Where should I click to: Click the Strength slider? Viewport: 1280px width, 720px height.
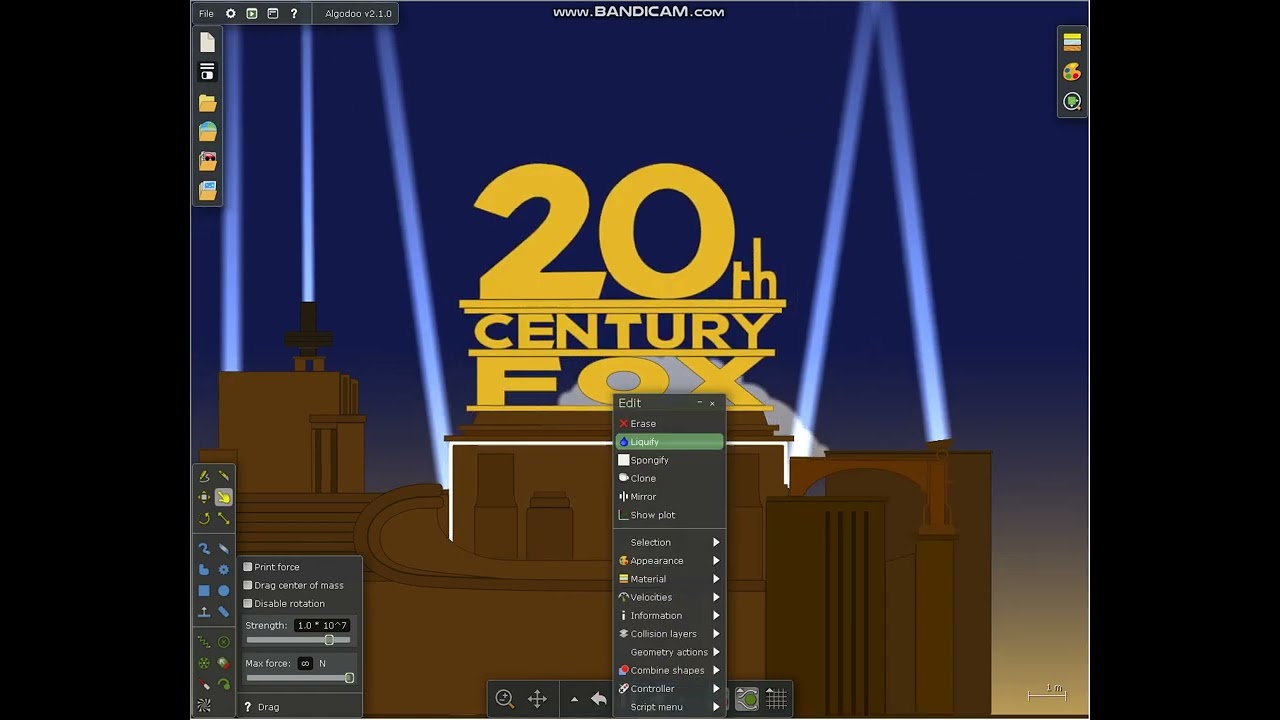[298, 640]
